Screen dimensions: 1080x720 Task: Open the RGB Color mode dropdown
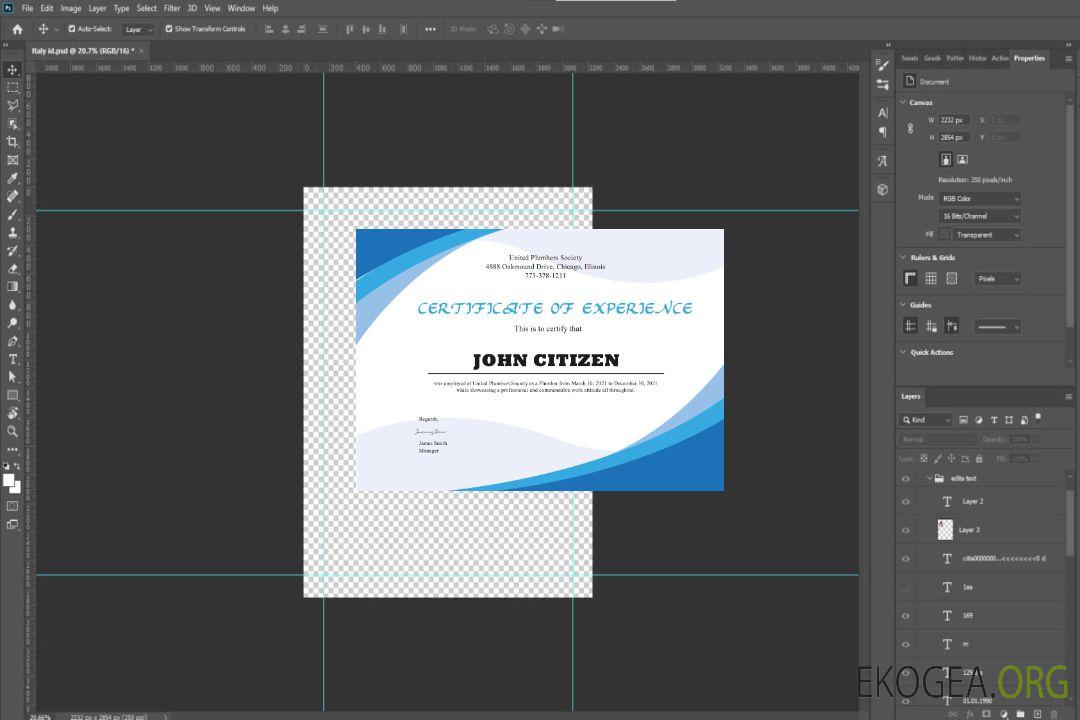point(979,198)
